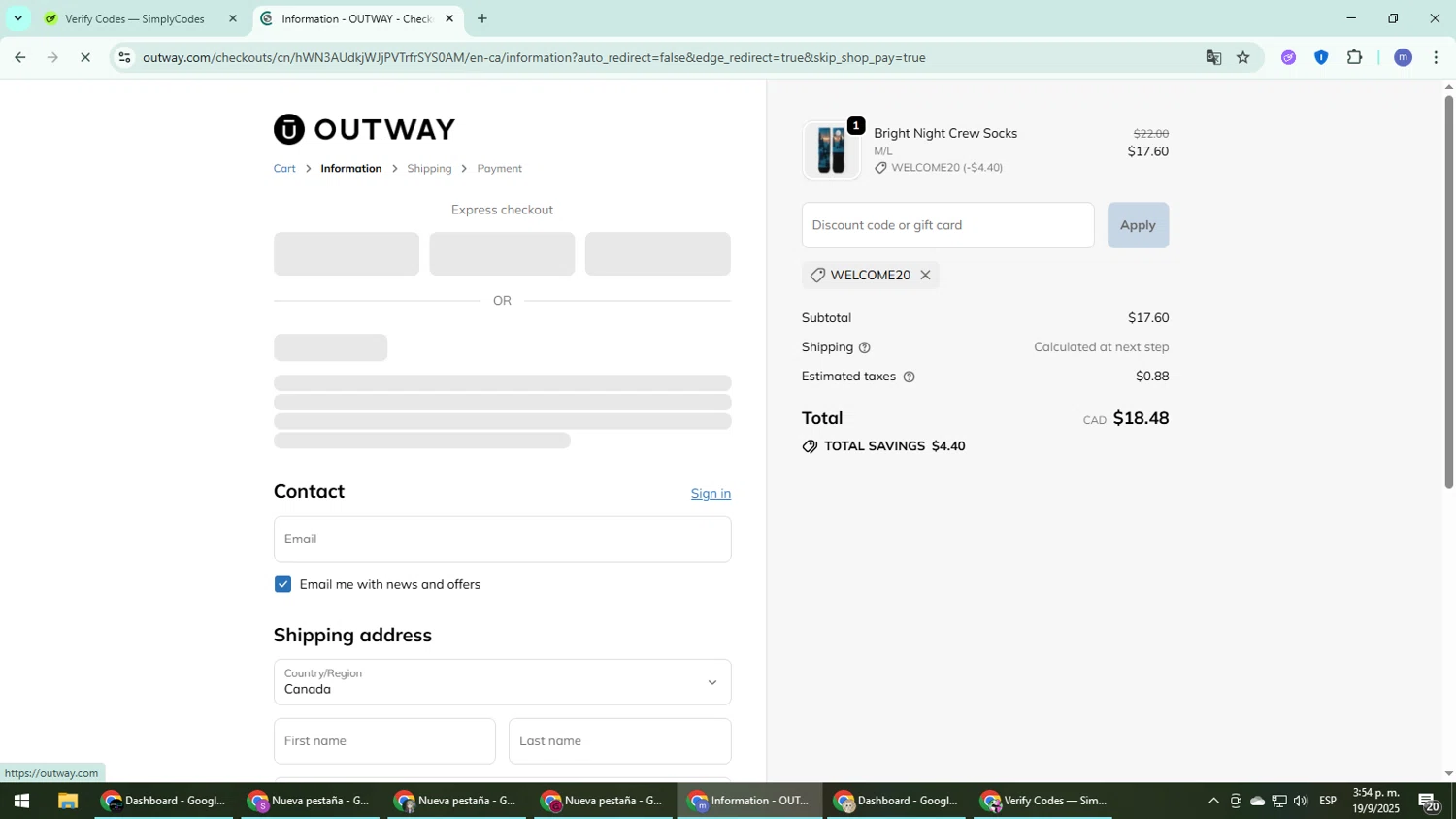Open the taskbar clock showing 3:54 p. m.
The image size is (1456, 819).
[1376, 802]
